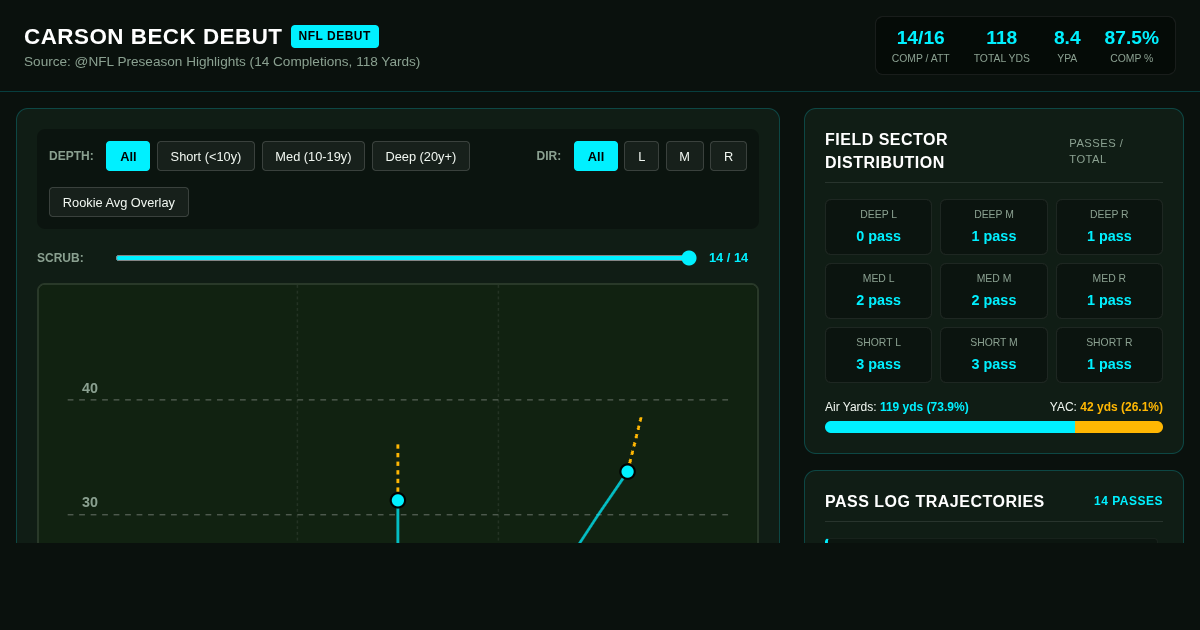Image resolution: width=1200 pixels, height=630 pixels.
Task: Select the MED R sector card
Action: pos(1109,291)
